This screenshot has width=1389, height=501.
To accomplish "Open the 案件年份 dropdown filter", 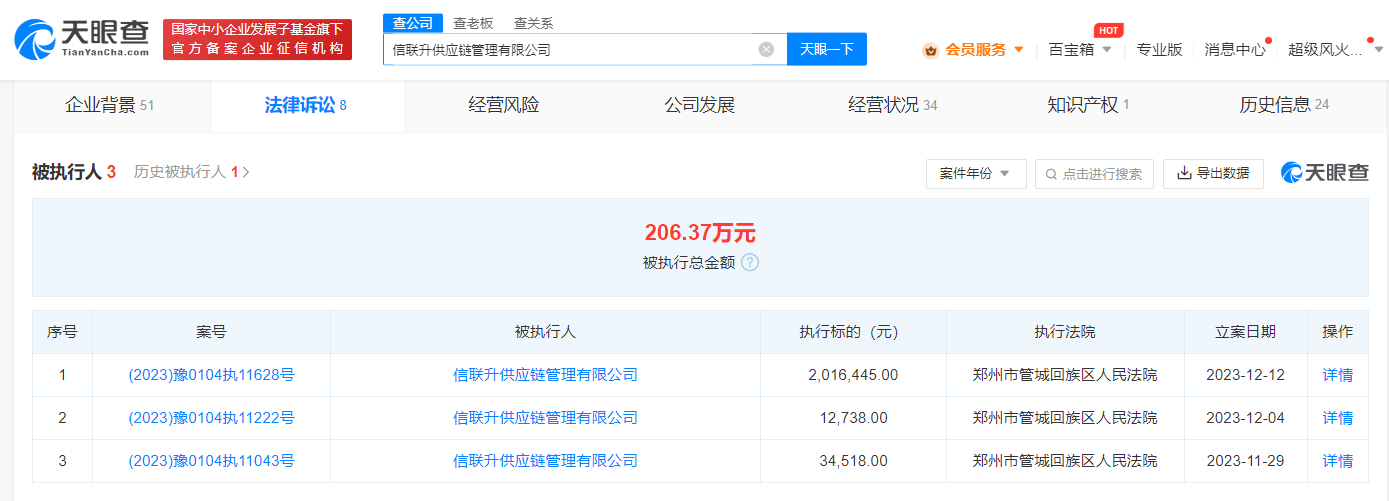I will (975, 173).
